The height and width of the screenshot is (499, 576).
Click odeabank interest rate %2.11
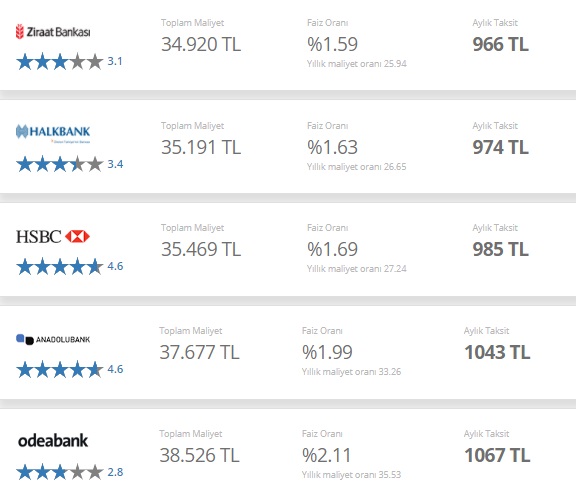pos(327,455)
